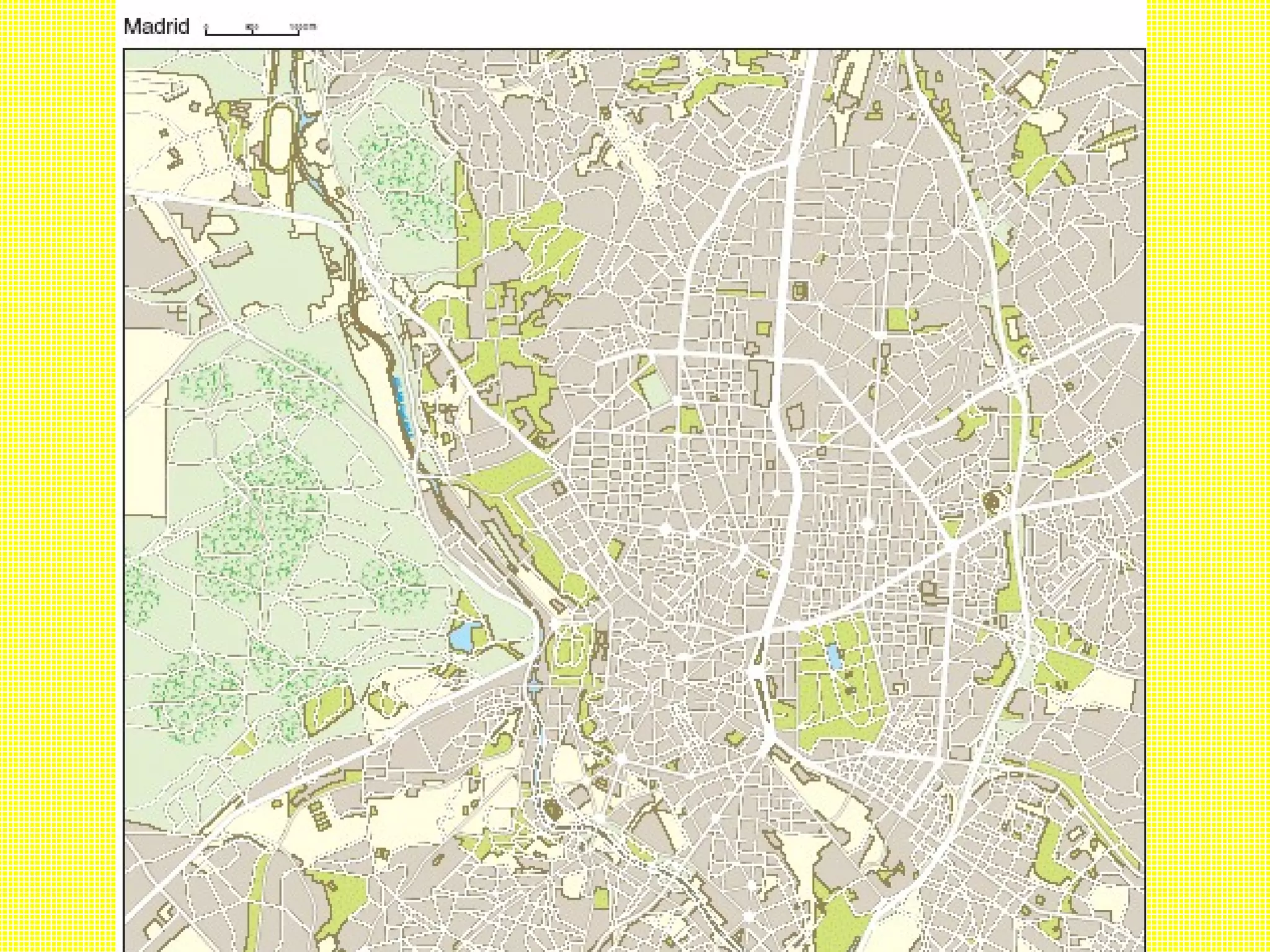Click the middle tick label of scale bar

[251, 26]
